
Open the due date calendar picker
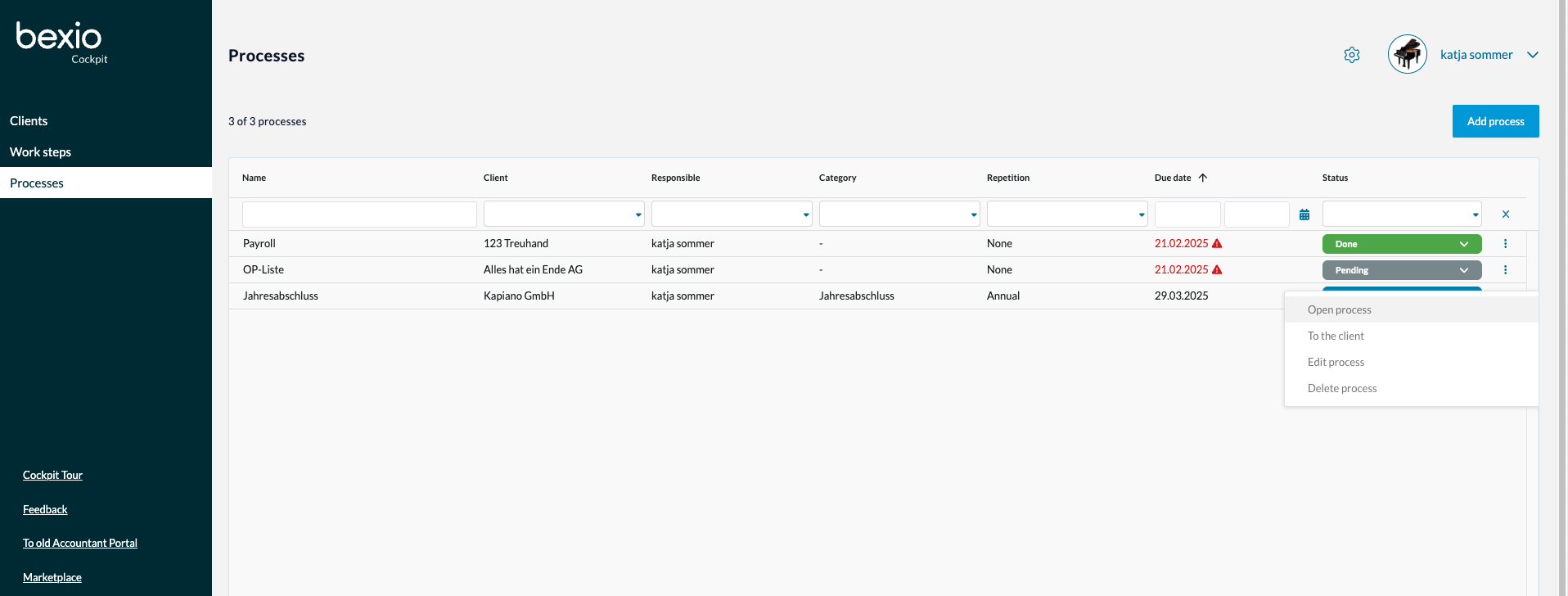point(1304,214)
